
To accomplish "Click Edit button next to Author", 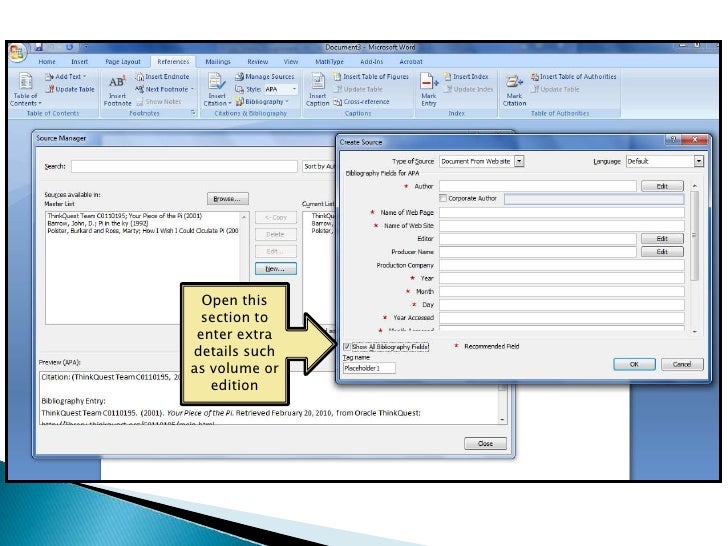I will pos(662,186).
